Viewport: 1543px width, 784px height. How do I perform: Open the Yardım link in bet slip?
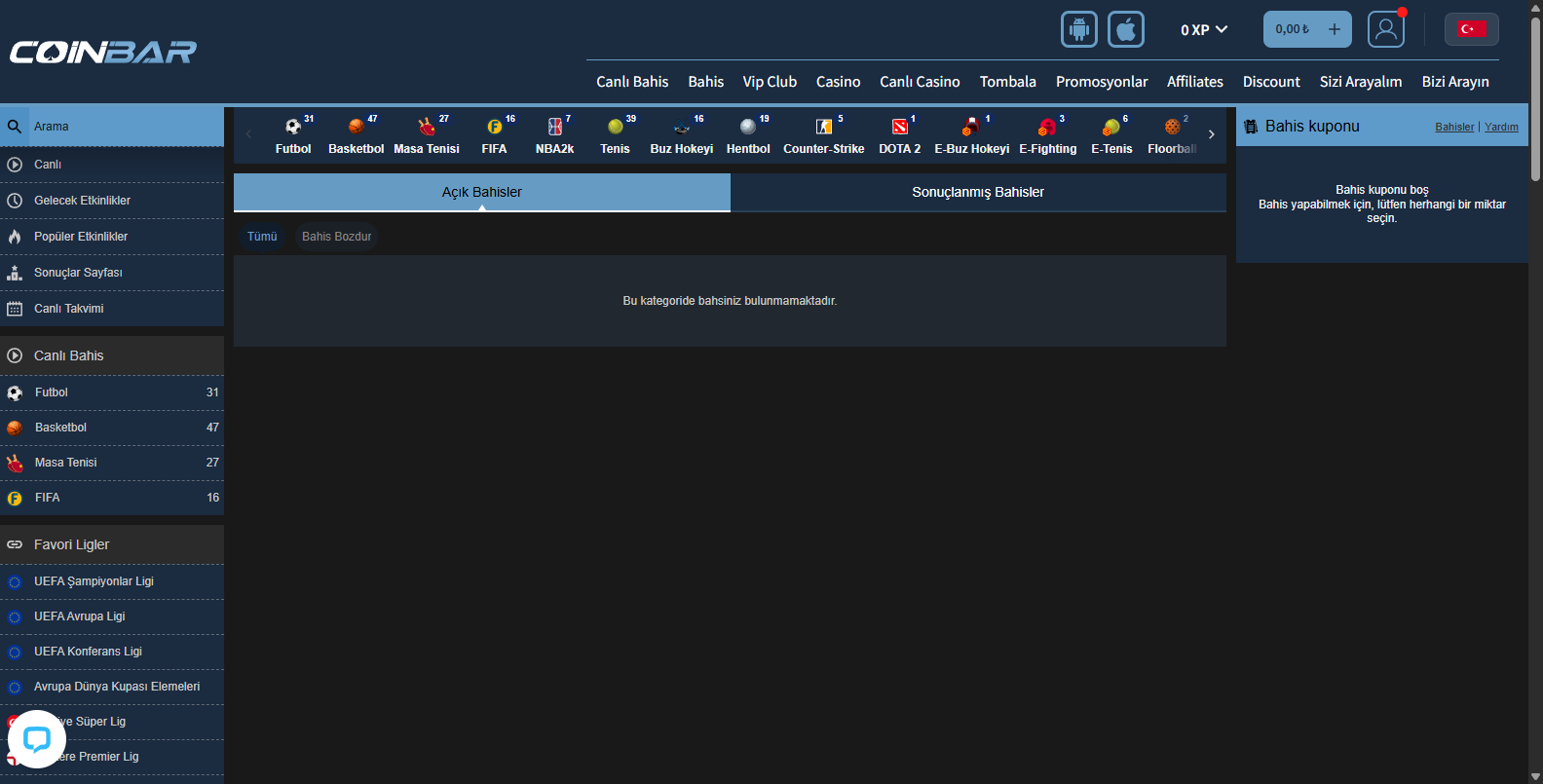1501,127
